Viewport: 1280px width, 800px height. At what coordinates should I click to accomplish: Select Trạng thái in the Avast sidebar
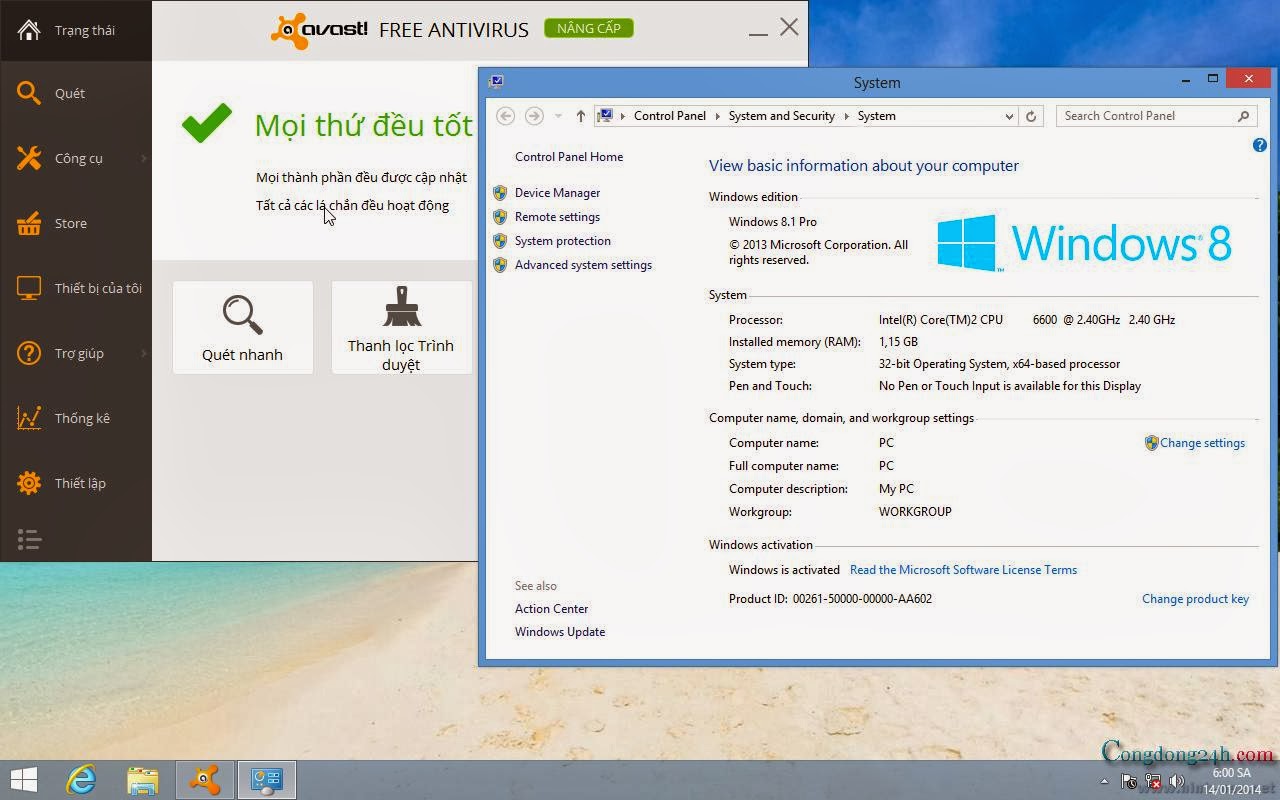point(85,30)
